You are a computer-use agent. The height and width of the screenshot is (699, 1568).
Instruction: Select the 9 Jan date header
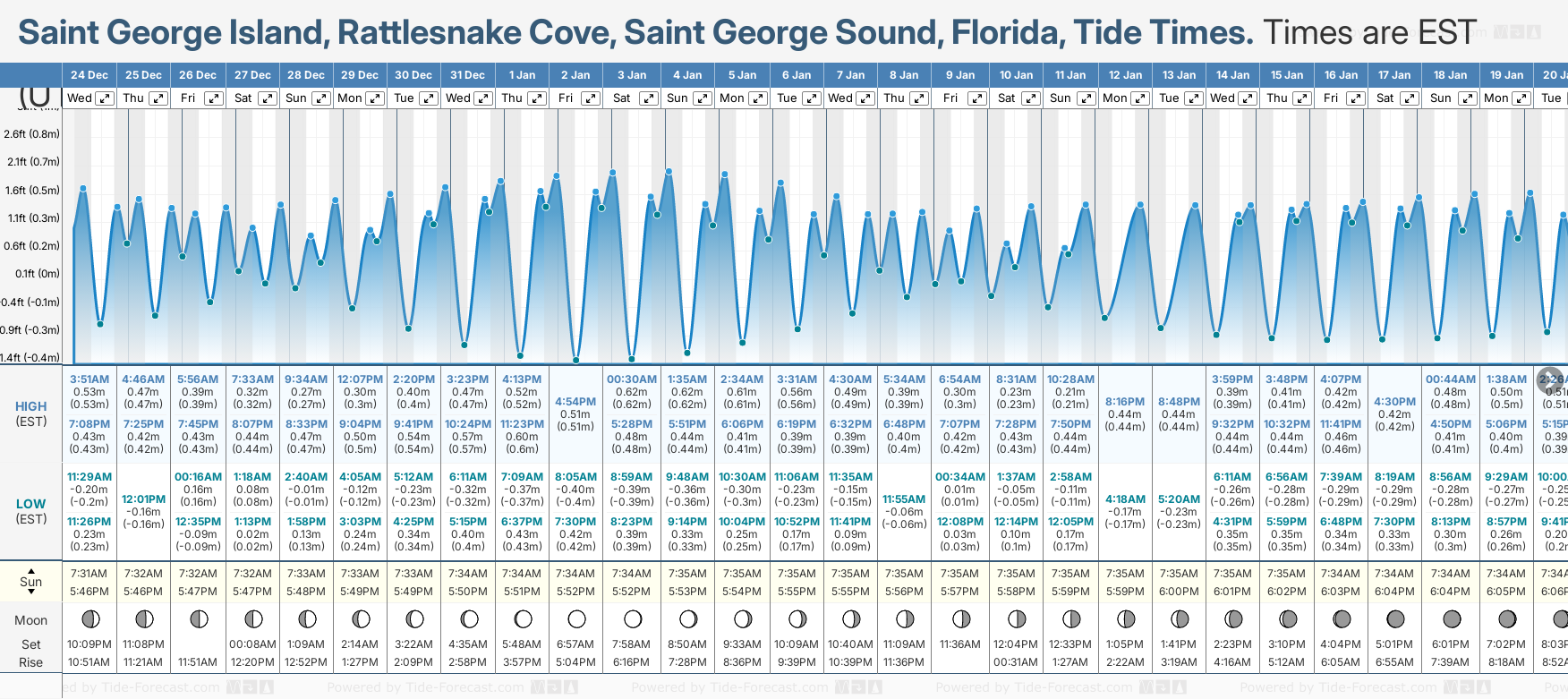click(x=960, y=75)
